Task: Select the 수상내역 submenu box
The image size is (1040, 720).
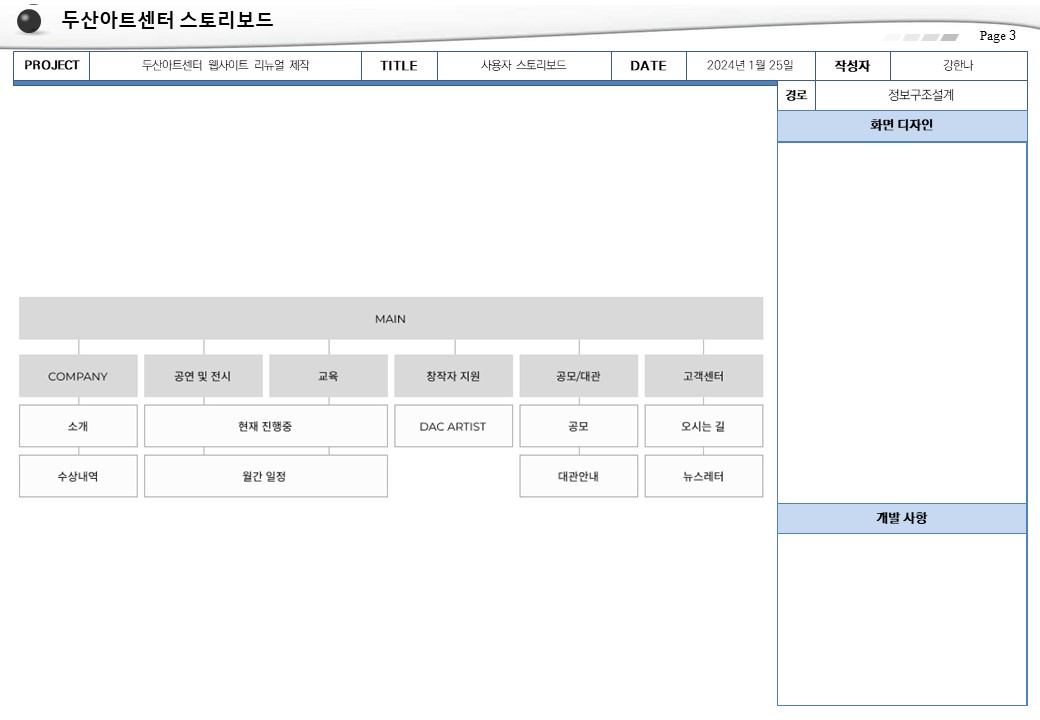Action: point(78,476)
